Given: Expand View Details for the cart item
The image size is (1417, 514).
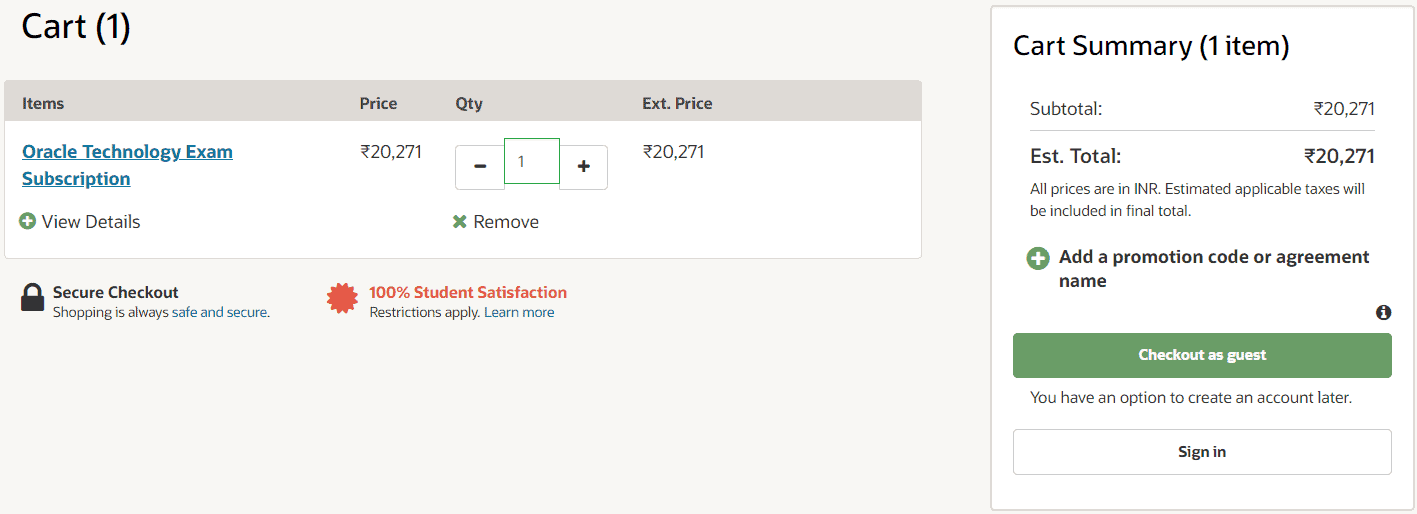Looking at the screenshot, I should point(91,222).
